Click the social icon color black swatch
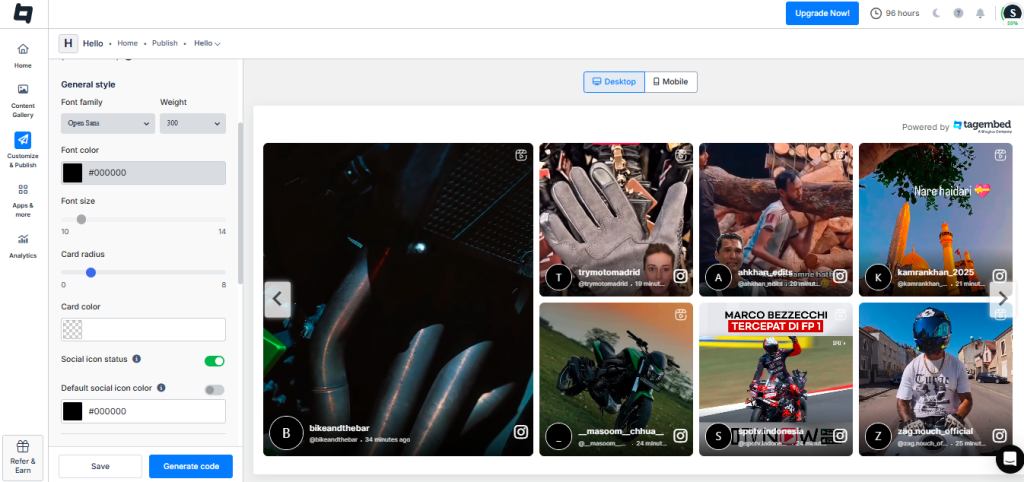The image size is (1024, 482). click(x=72, y=411)
